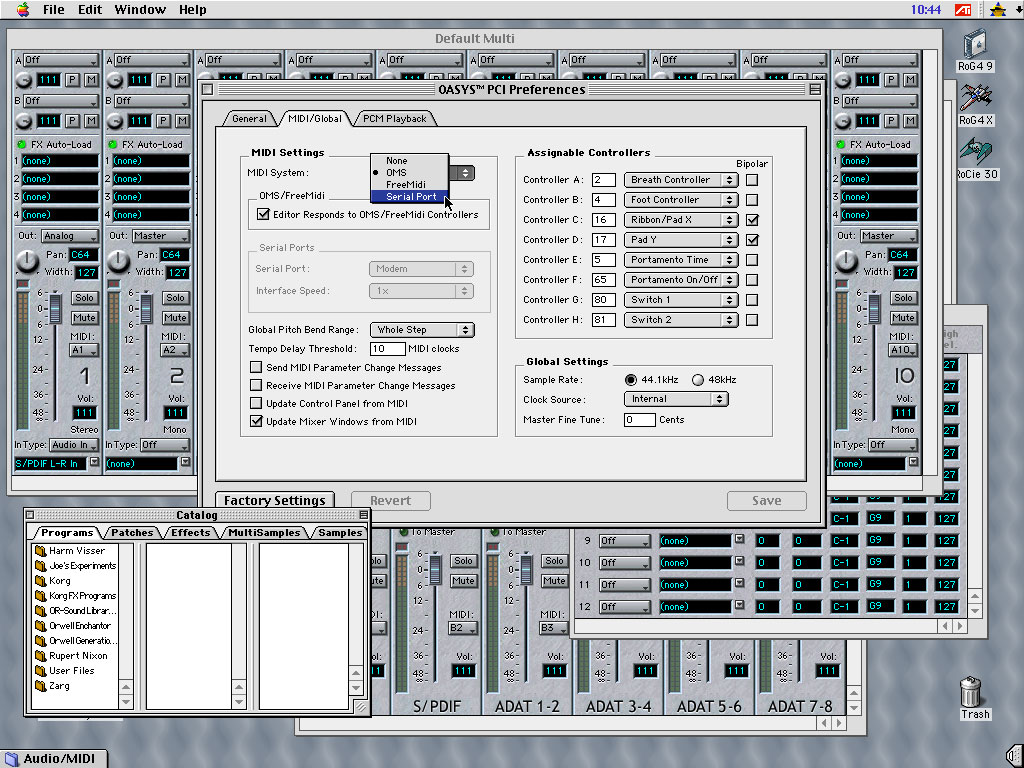Click the channel 10 volume fader
1024x768 pixels.
874,308
